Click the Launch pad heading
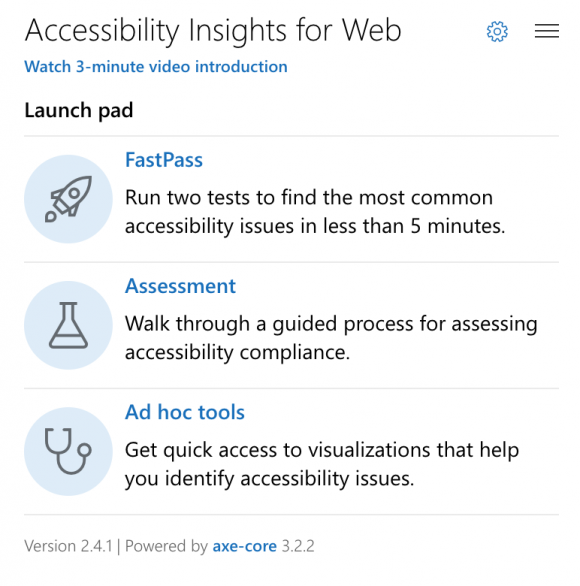Viewport: 580px width, 586px height. click(x=78, y=111)
